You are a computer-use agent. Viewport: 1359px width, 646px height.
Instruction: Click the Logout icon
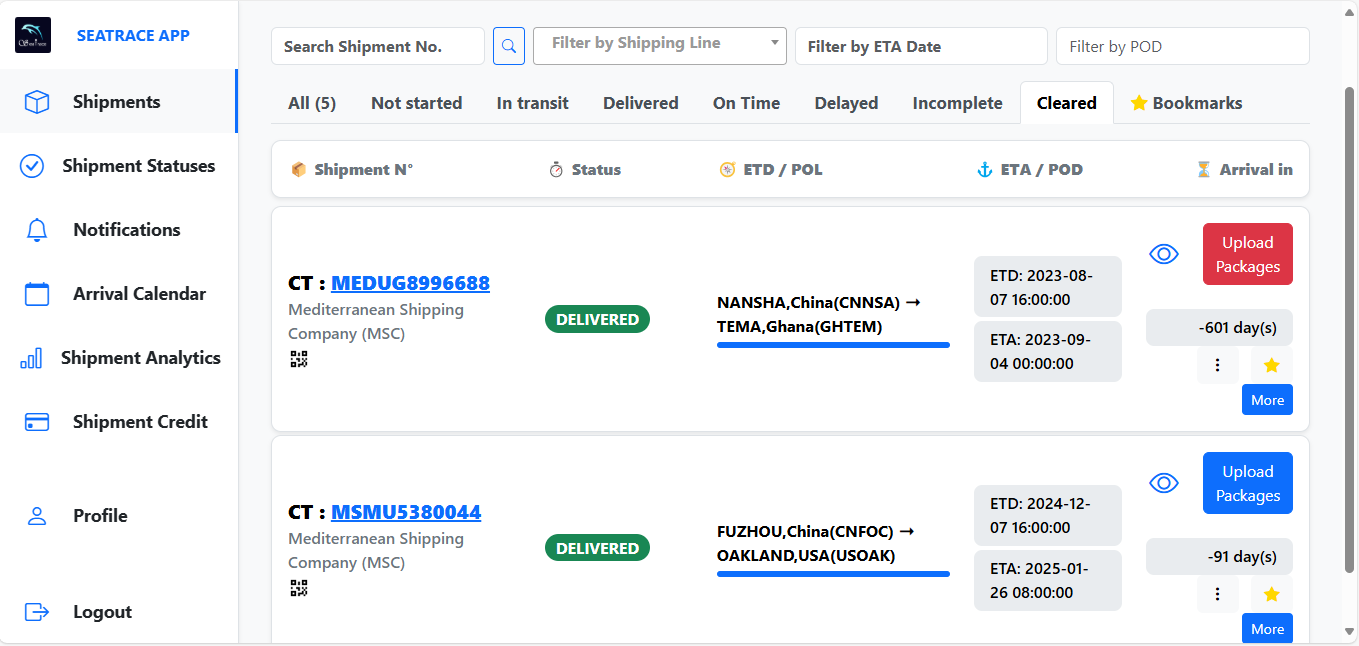(37, 612)
